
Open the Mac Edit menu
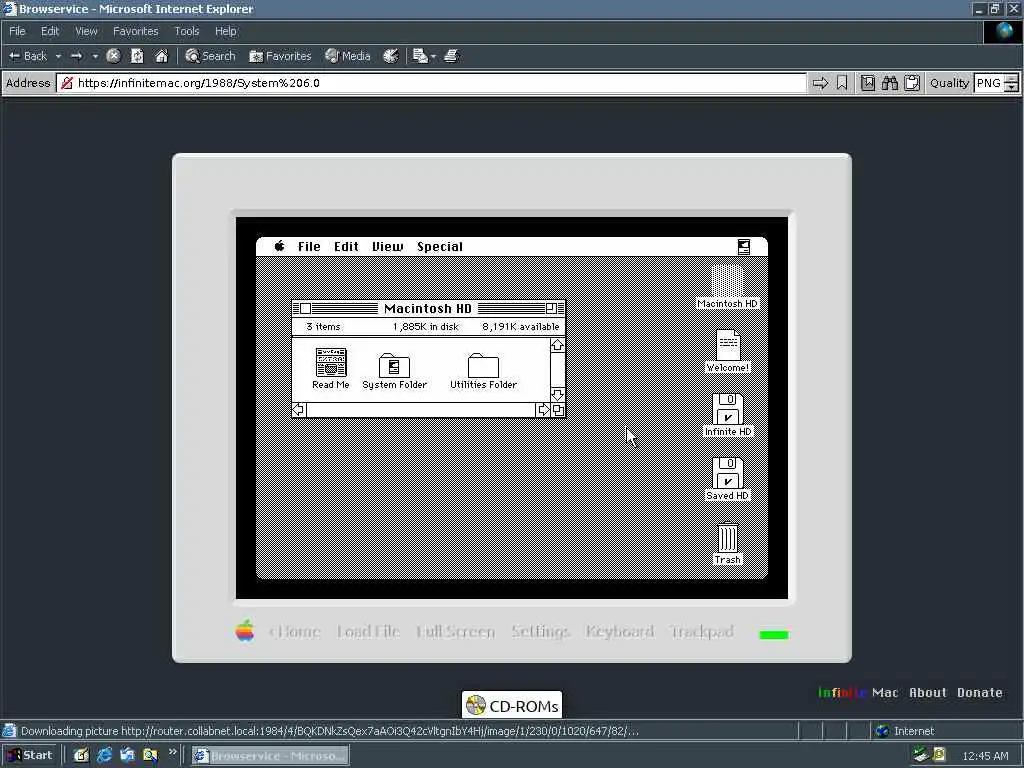coord(346,246)
